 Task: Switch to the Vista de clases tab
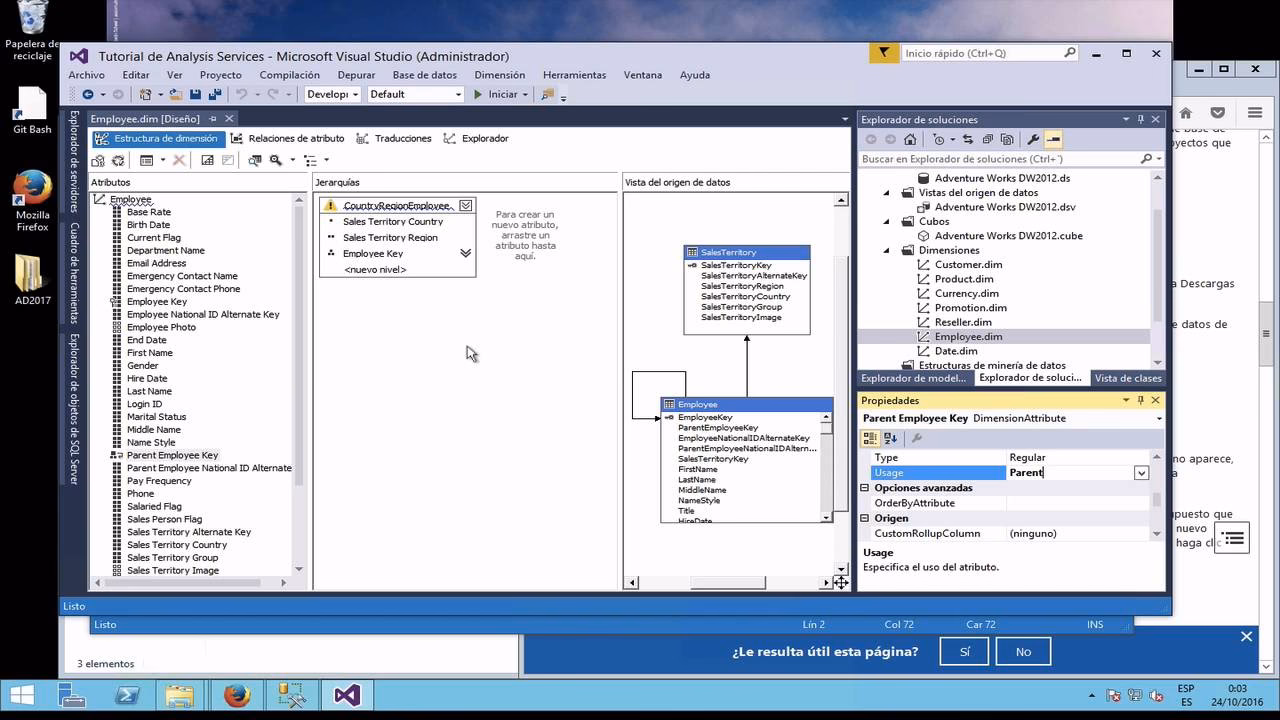pyautogui.click(x=1128, y=378)
